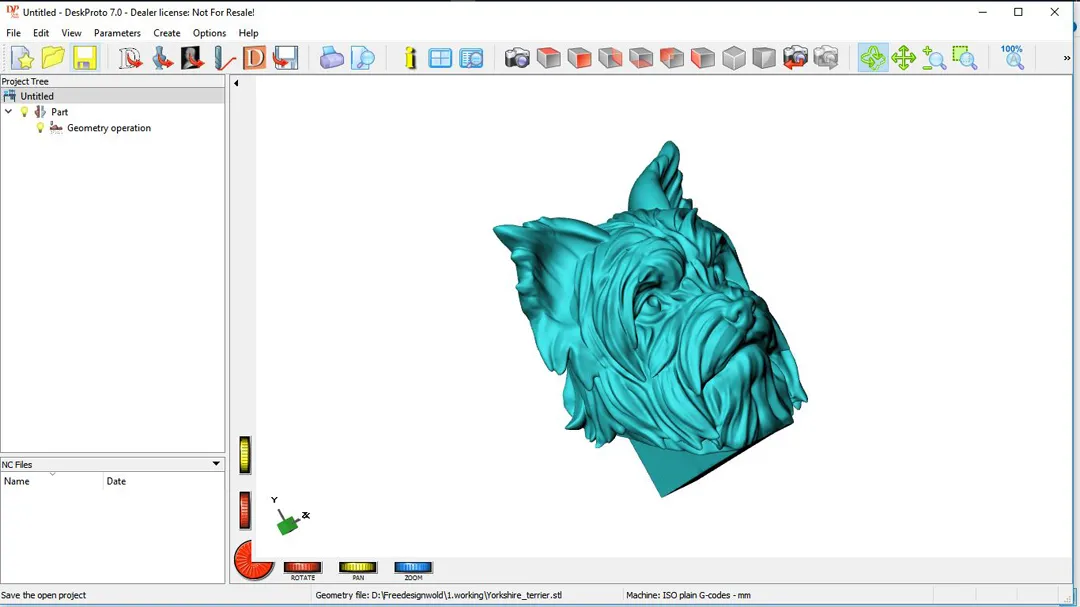
Task: Click the New Project toolbar icon
Action: tap(22, 58)
